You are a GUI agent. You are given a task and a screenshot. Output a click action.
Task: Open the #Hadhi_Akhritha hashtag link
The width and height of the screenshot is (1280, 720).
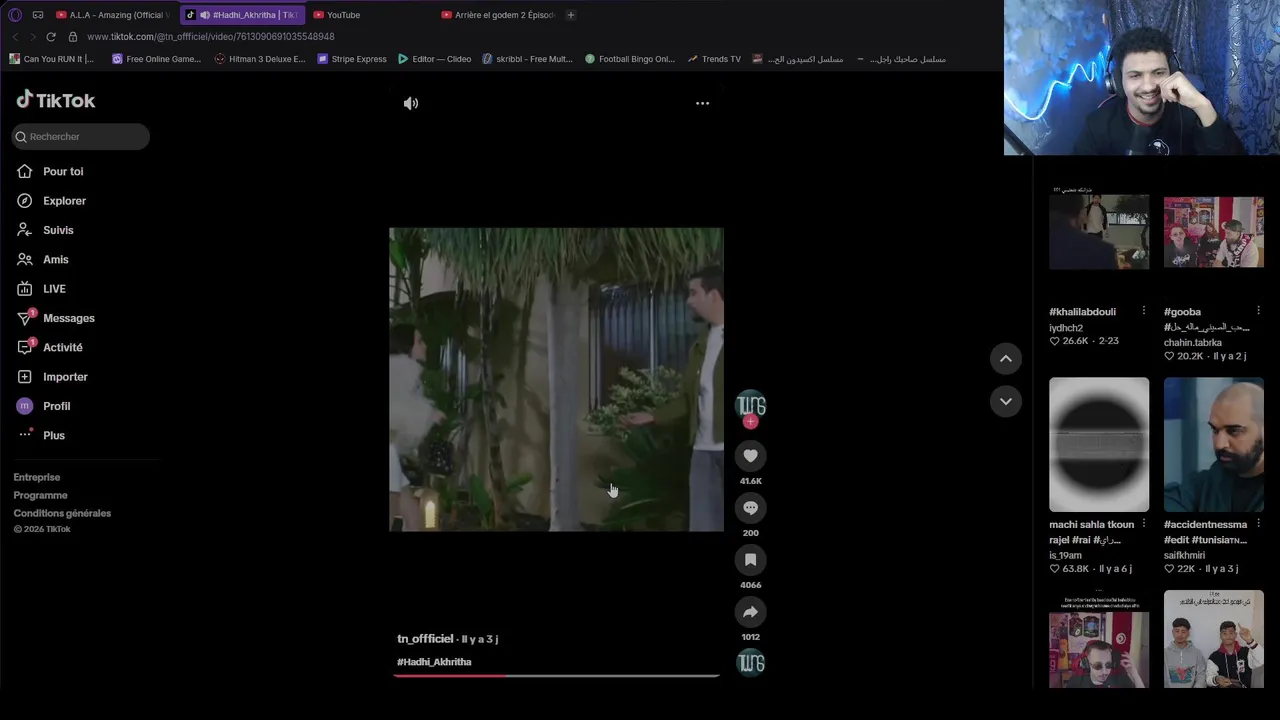tap(434, 662)
